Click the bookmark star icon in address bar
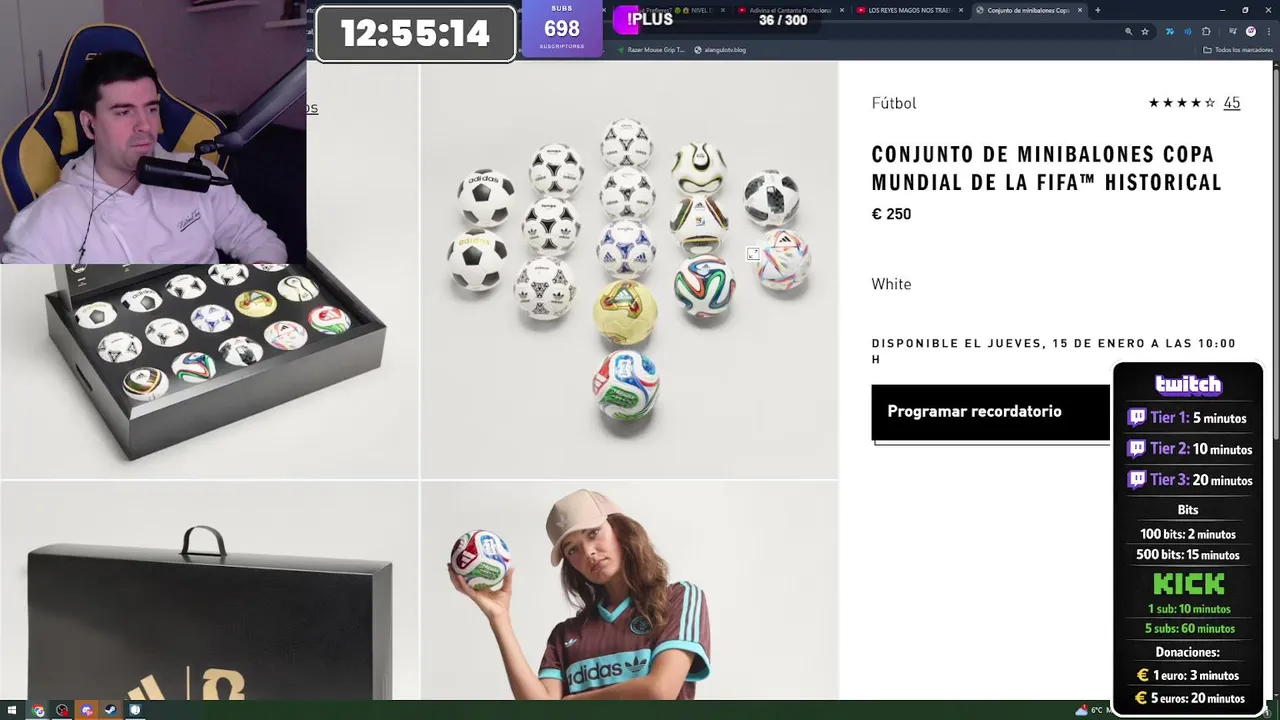1280x720 pixels. tap(1145, 31)
